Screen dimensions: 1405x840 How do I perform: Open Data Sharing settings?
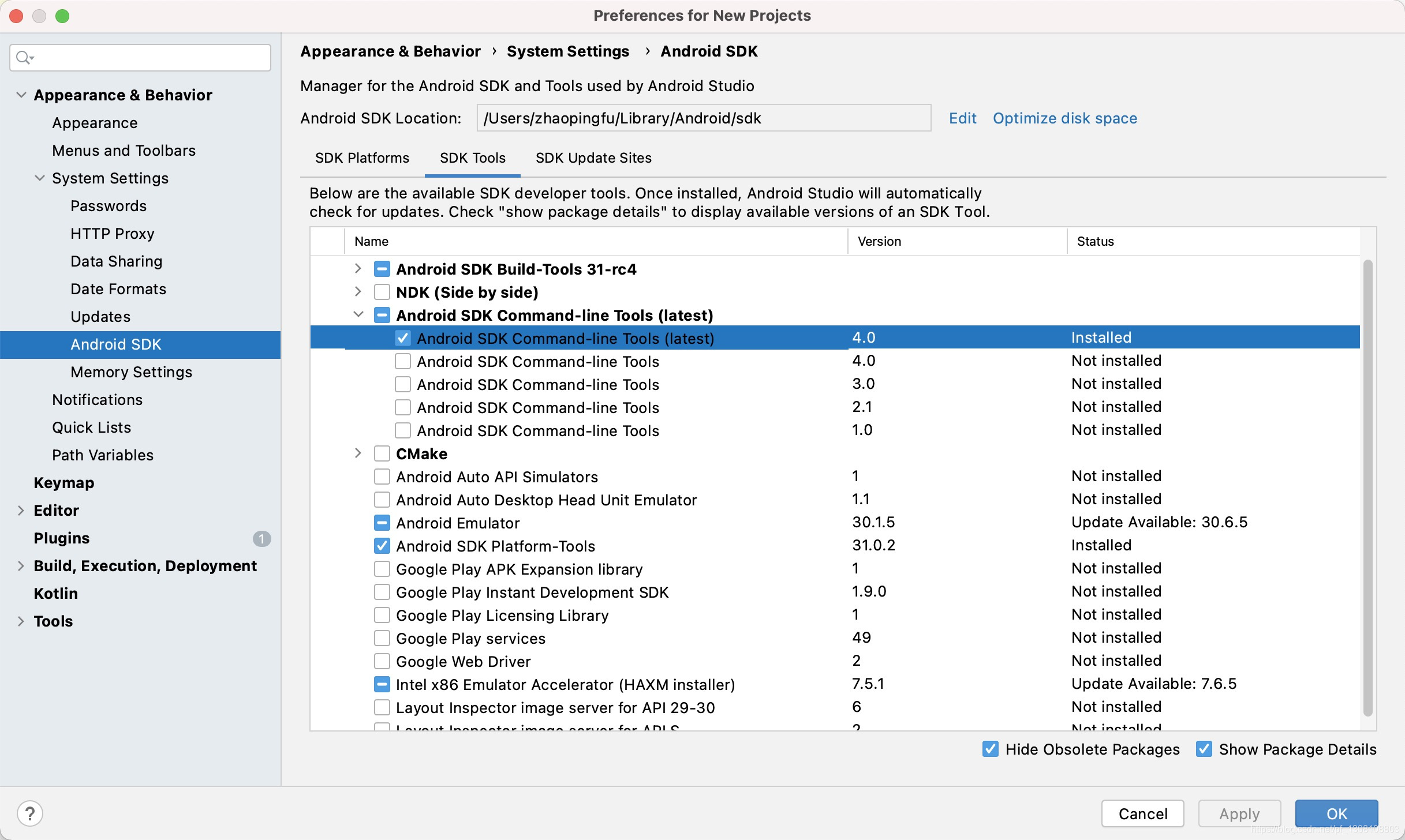point(116,261)
